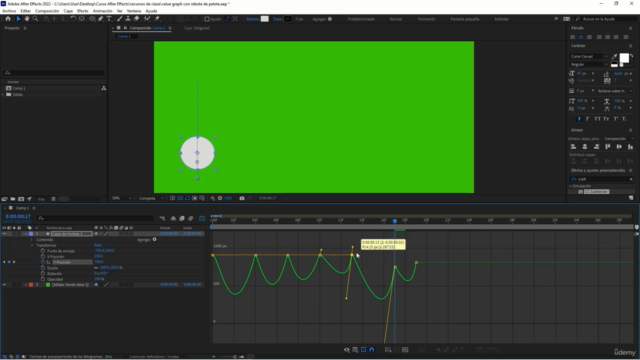Select the Eraser tool
Screen dimensions: 640x360
(x=136, y=19)
